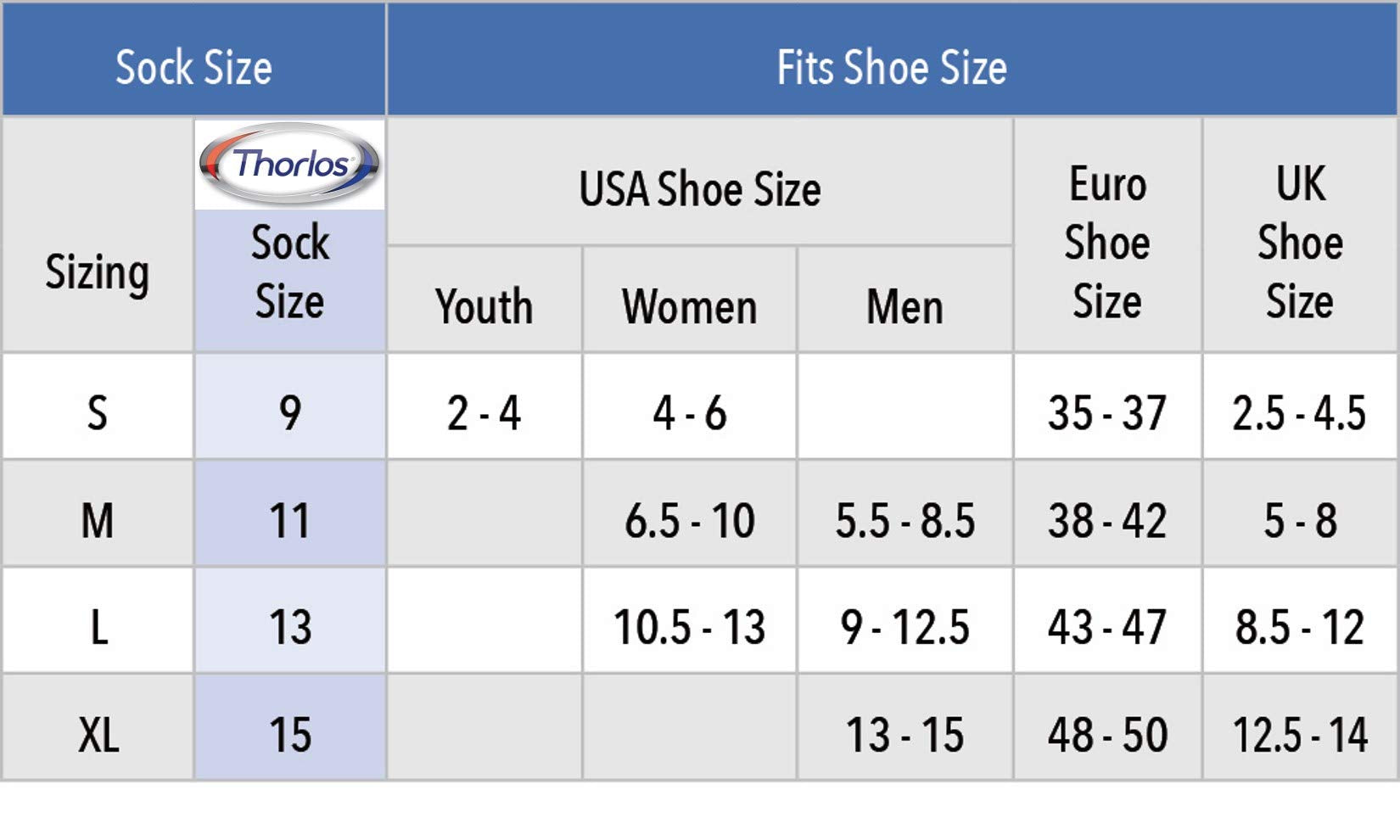Click the 'UK Shoe Size' column header
Viewport: 1400px width, 840px height.
[1300, 243]
